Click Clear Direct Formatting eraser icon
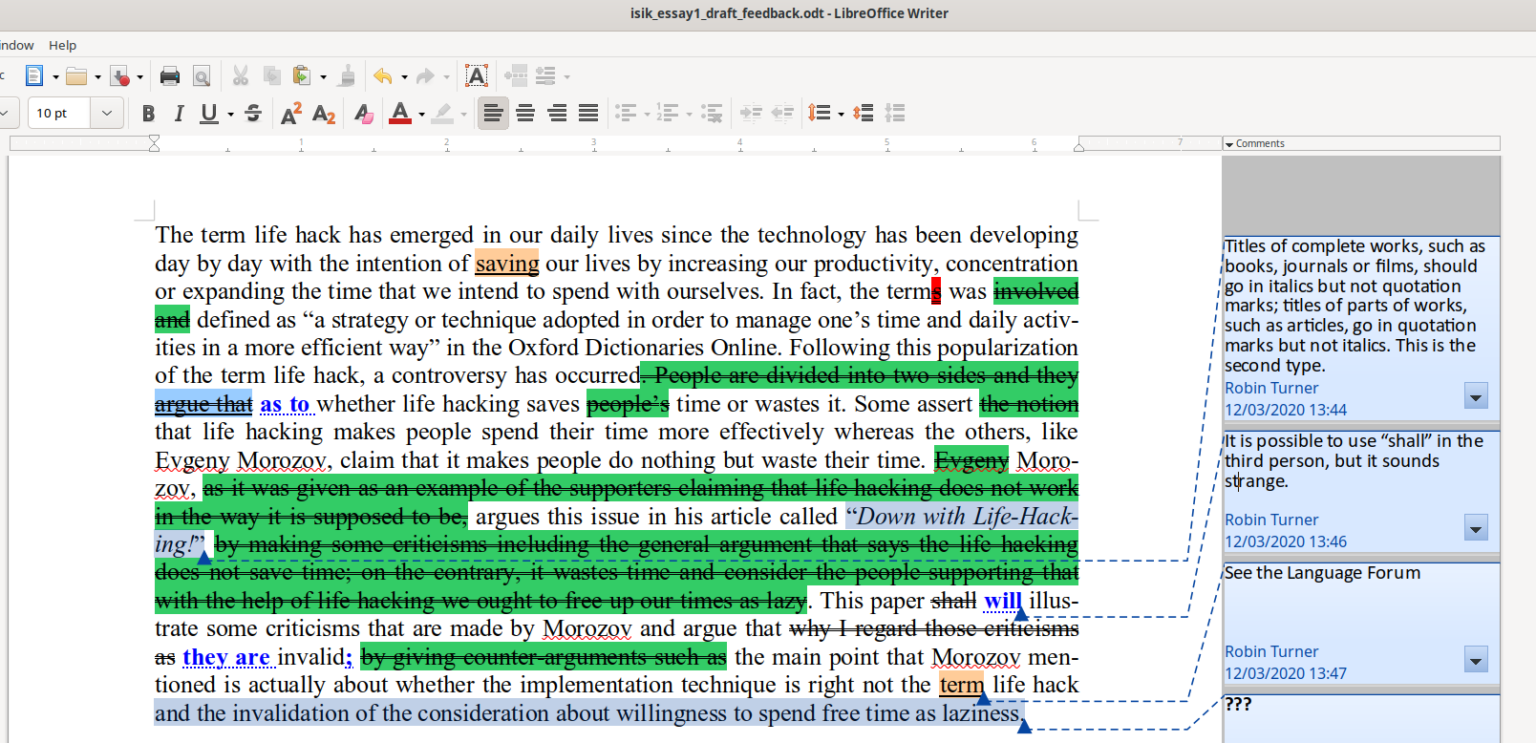1536x743 pixels. [364, 114]
